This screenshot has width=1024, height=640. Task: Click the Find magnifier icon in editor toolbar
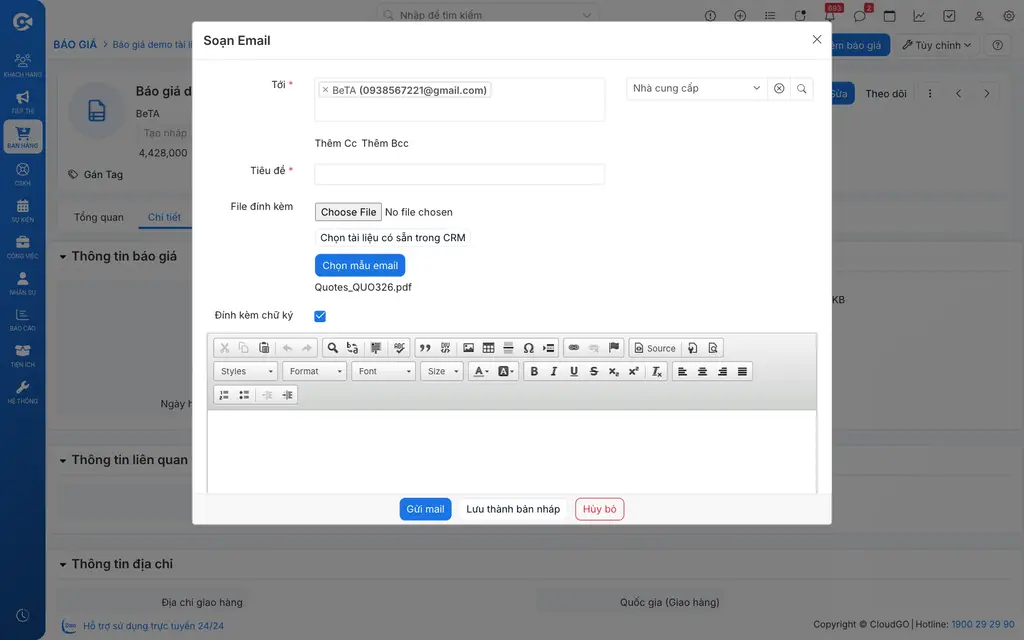click(x=332, y=348)
